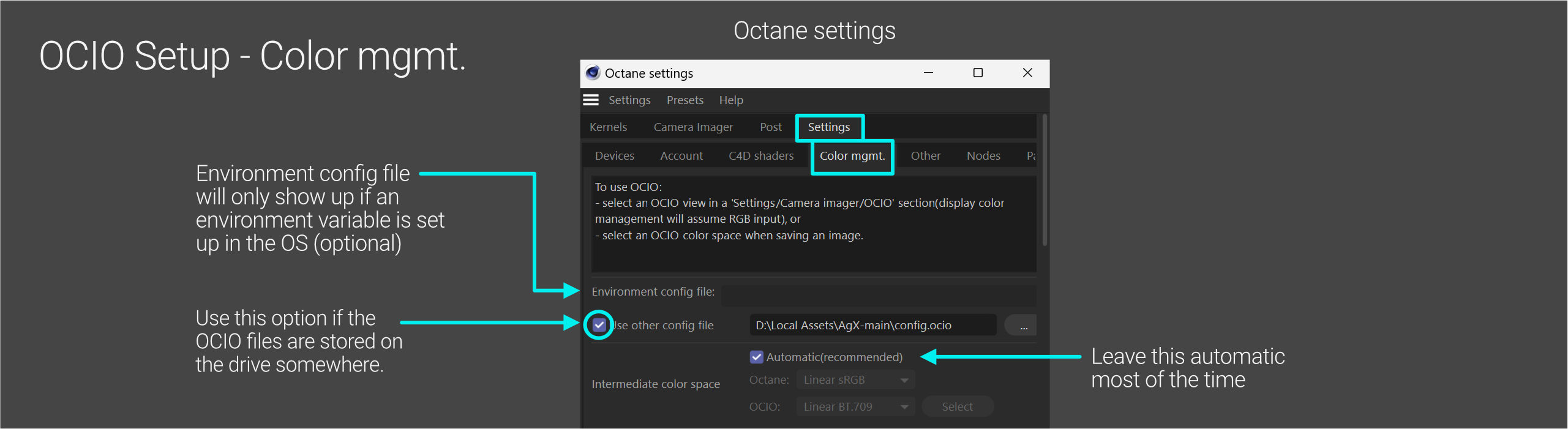Switch to the Camera Imager tab
The height and width of the screenshot is (429, 1568).
click(x=692, y=127)
